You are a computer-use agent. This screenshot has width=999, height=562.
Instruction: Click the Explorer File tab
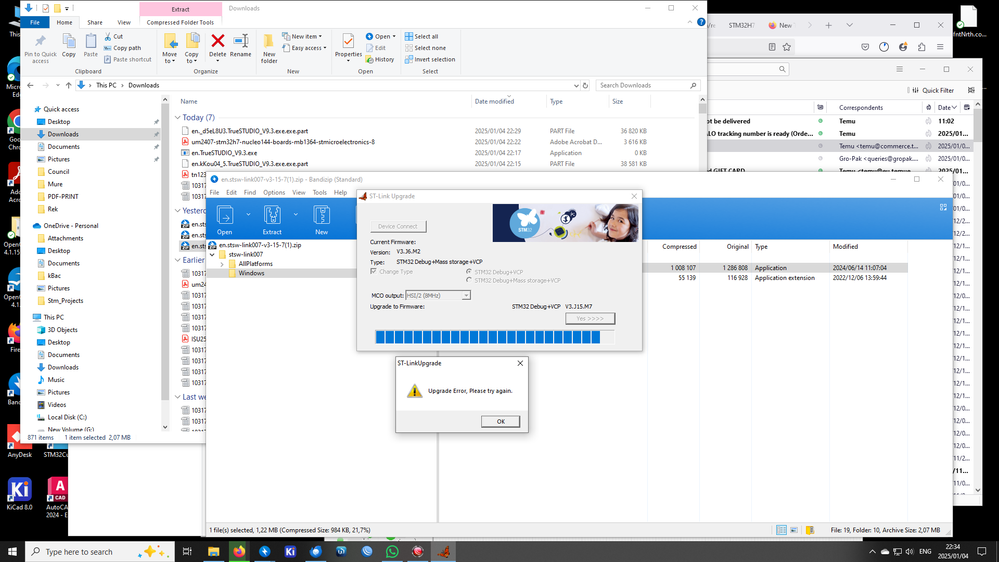[x=35, y=22]
